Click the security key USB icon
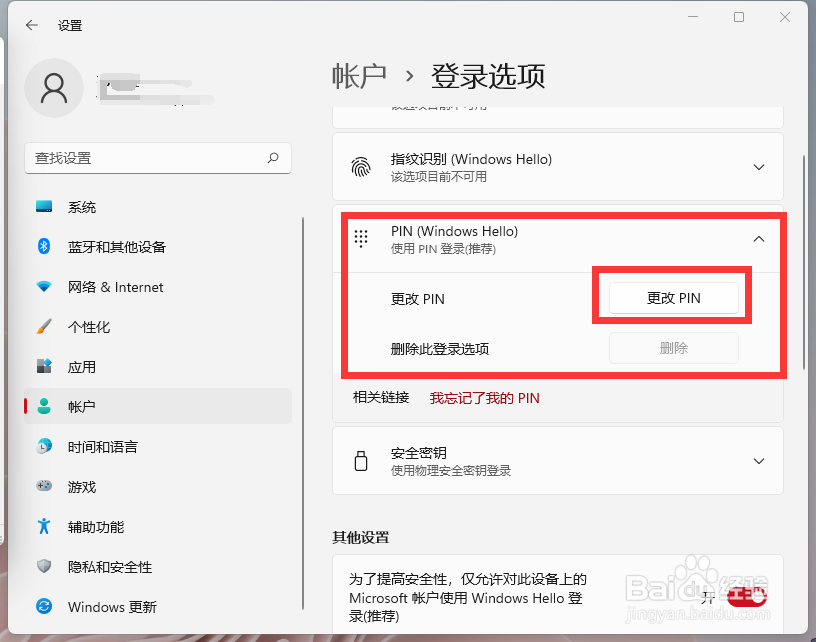 point(361,461)
